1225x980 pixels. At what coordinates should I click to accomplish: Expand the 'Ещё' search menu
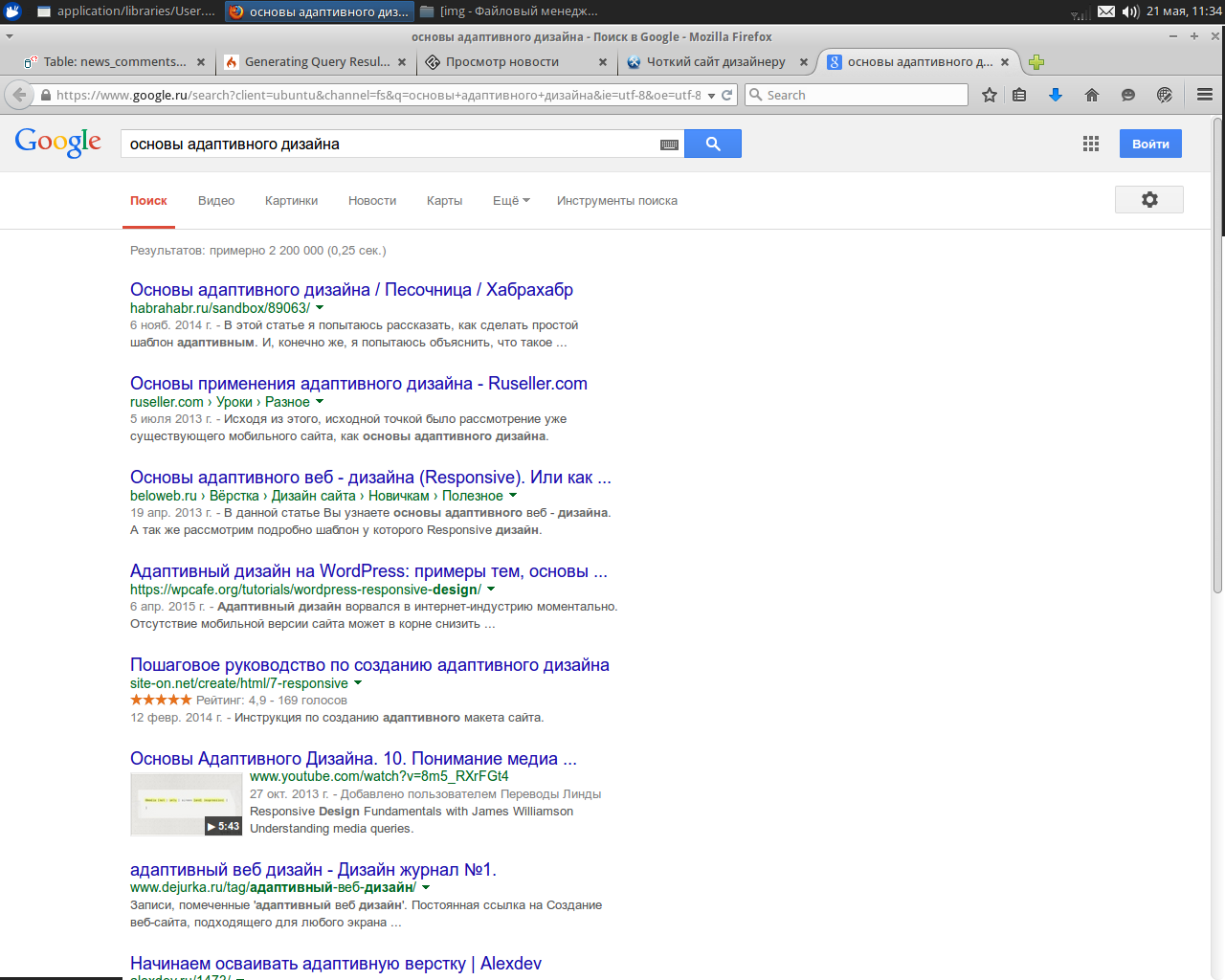tap(511, 201)
